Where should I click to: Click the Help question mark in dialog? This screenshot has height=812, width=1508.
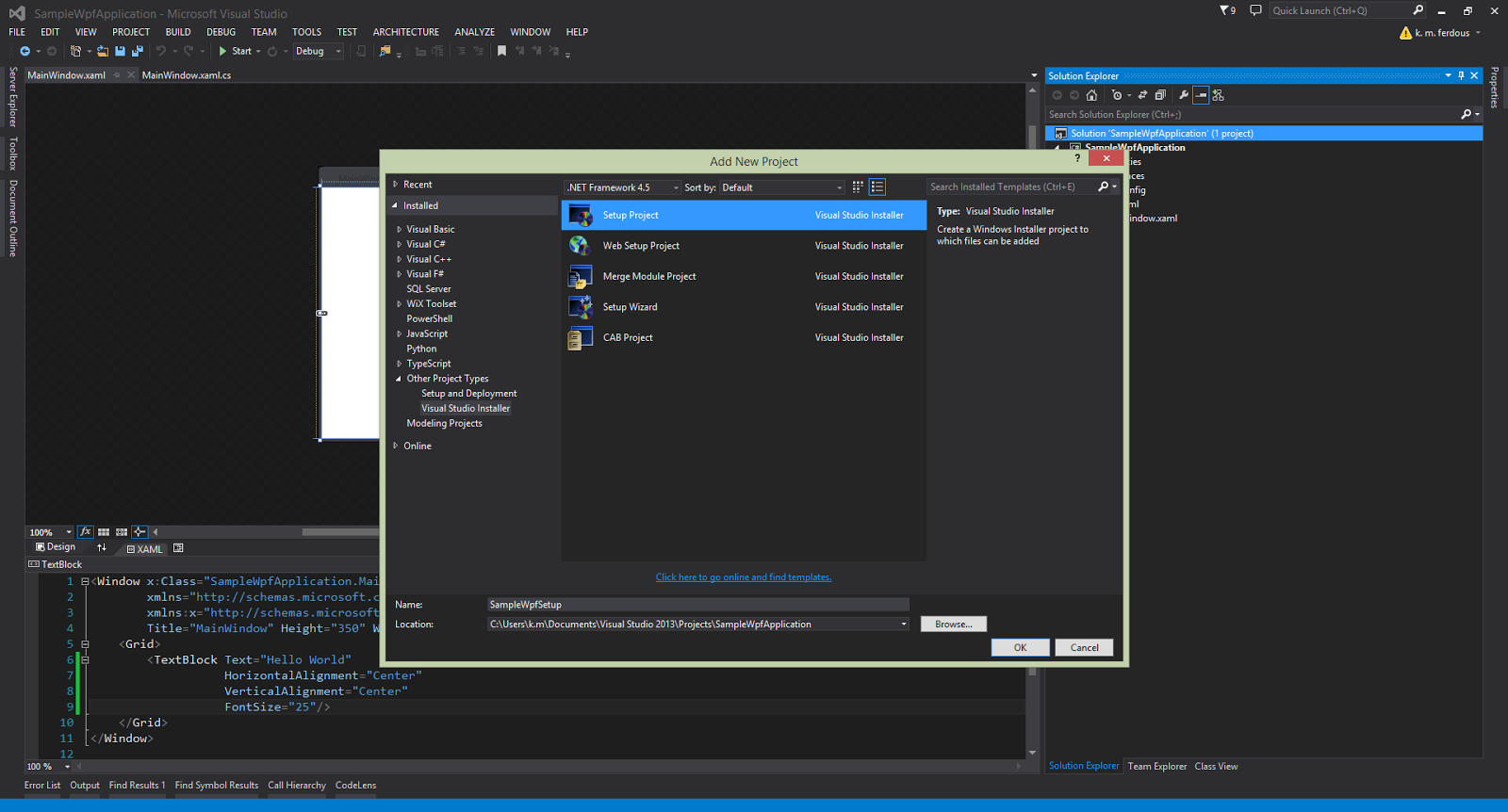click(x=1077, y=158)
